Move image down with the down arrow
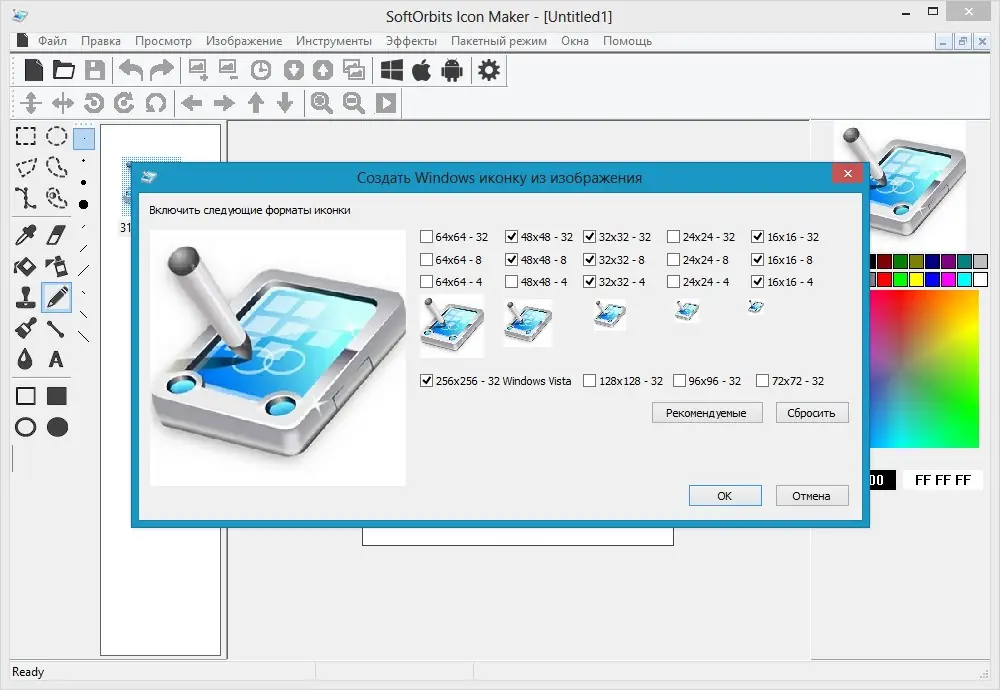The height and width of the screenshot is (690, 1000). [x=285, y=103]
